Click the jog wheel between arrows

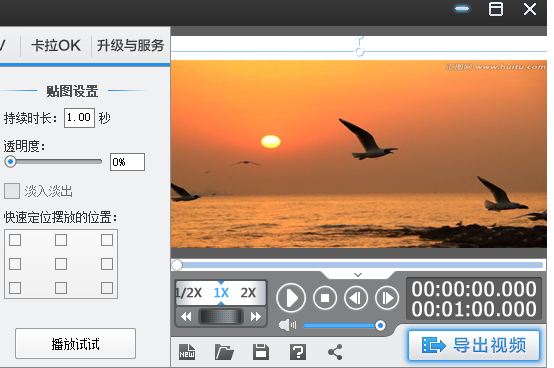[x=221, y=316]
